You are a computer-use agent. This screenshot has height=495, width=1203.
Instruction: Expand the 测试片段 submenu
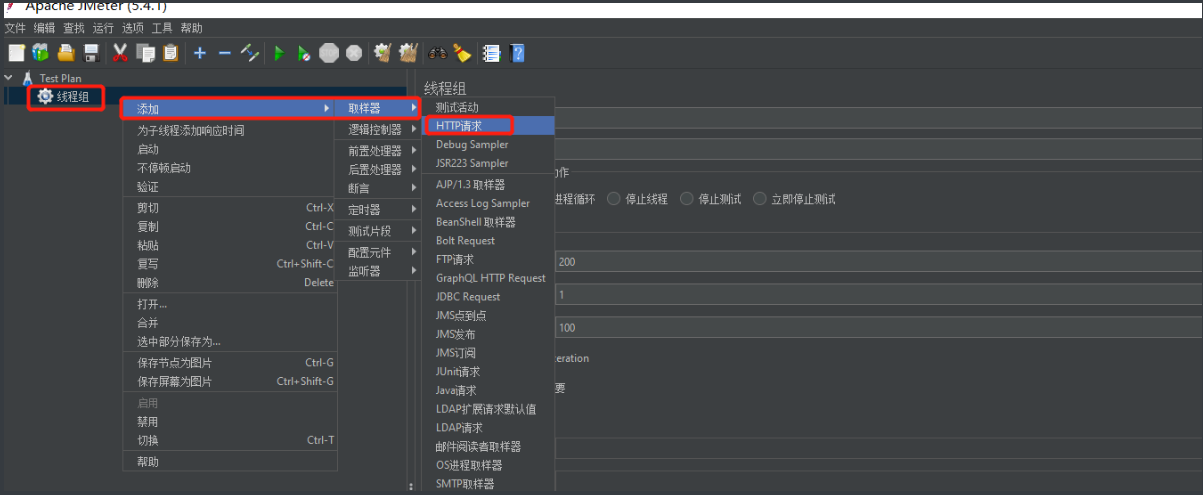pos(380,231)
